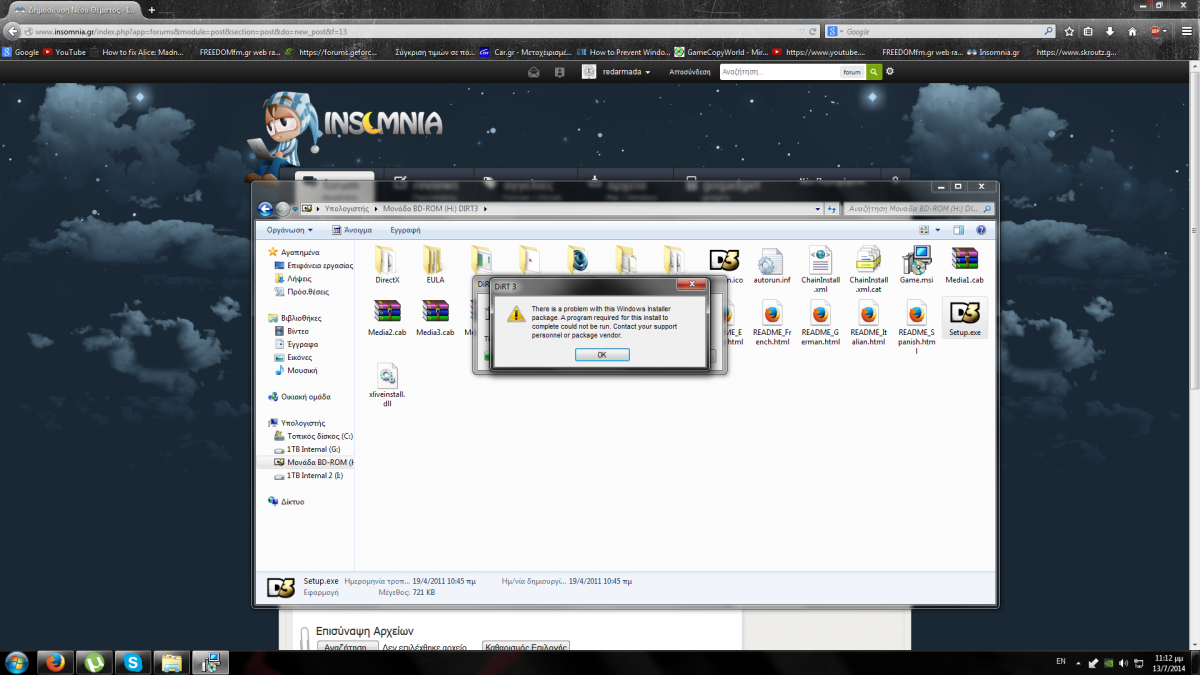Click the Explorer refresh button beside address bar
Viewport: 1200px width, 675px height.
(x=830, y=209)
